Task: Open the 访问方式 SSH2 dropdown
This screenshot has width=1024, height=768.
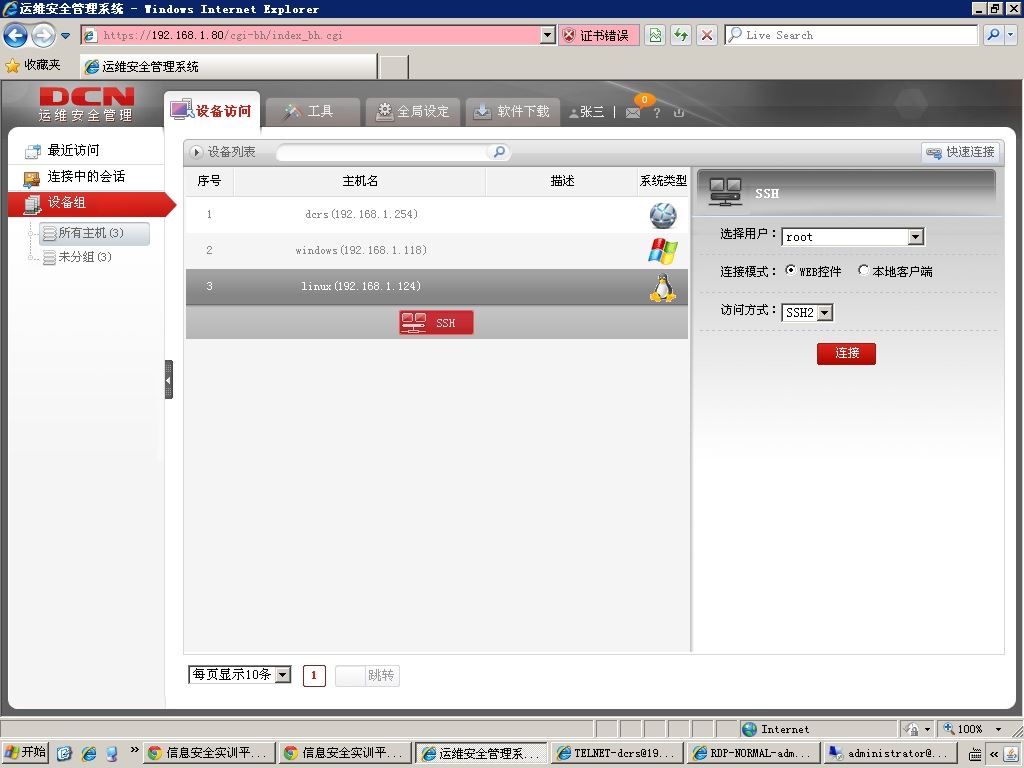Action: 807,313
